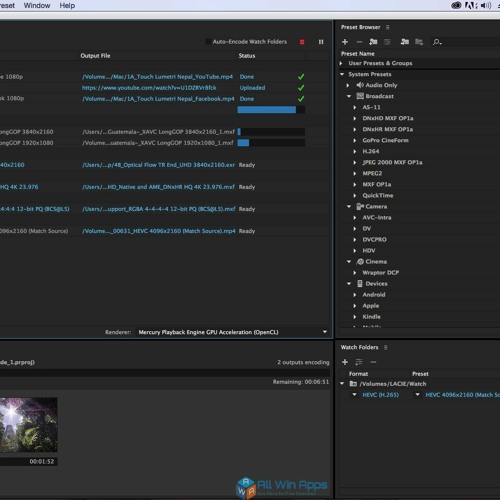The width and height of the screenshot is (500, 500).
Task: Click the large Facebook group encoding progress bar
Action: tap(271, 110)
